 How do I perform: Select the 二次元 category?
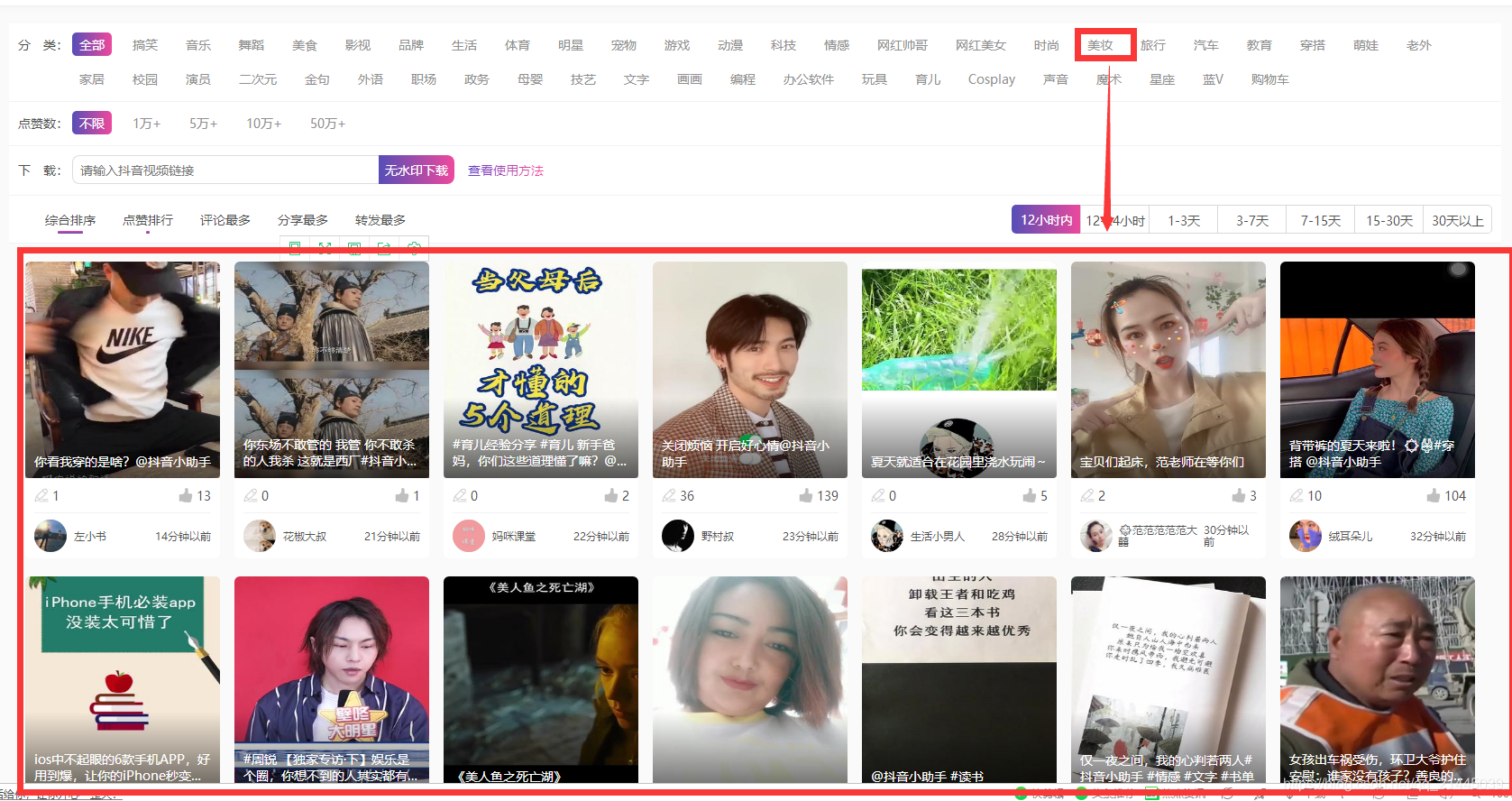click(258, 79)
